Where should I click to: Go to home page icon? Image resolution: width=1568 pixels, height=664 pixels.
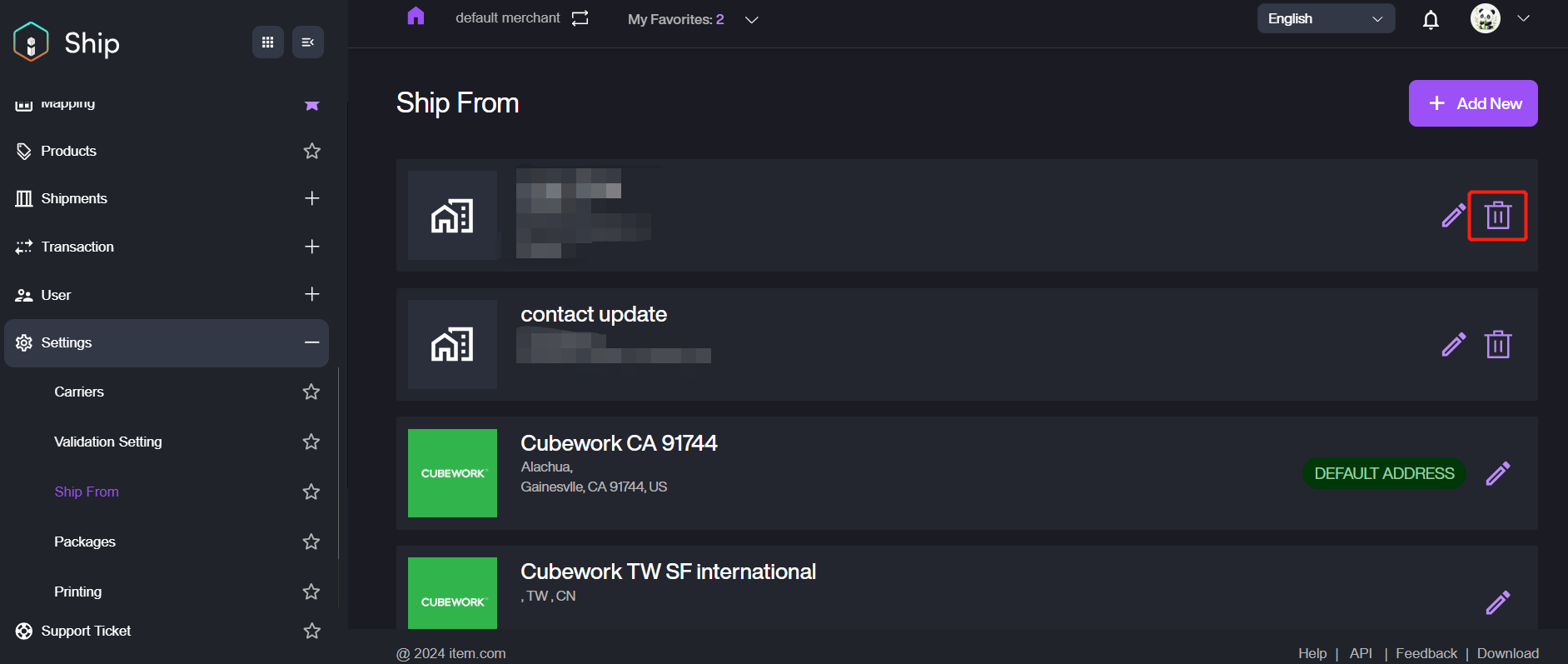pyautogui.click(x=416, y=17)
